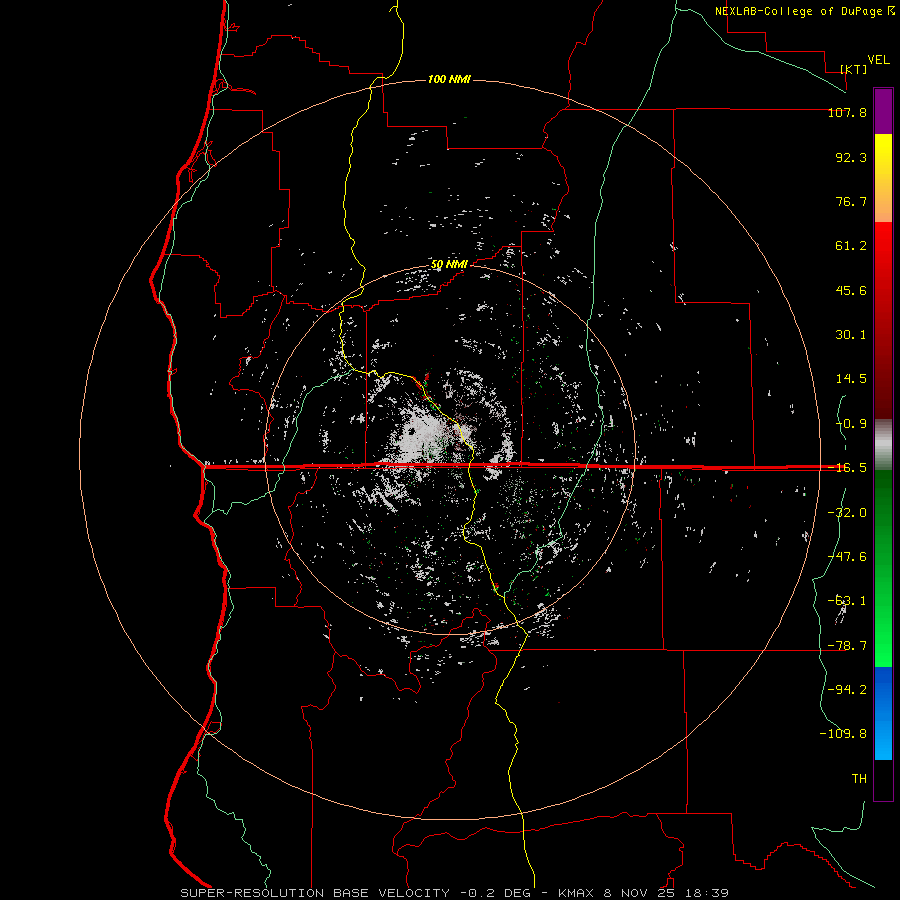Click the -16.5 legend value
This screenshot has height=900, width=900.
click(x=847, y=468)
